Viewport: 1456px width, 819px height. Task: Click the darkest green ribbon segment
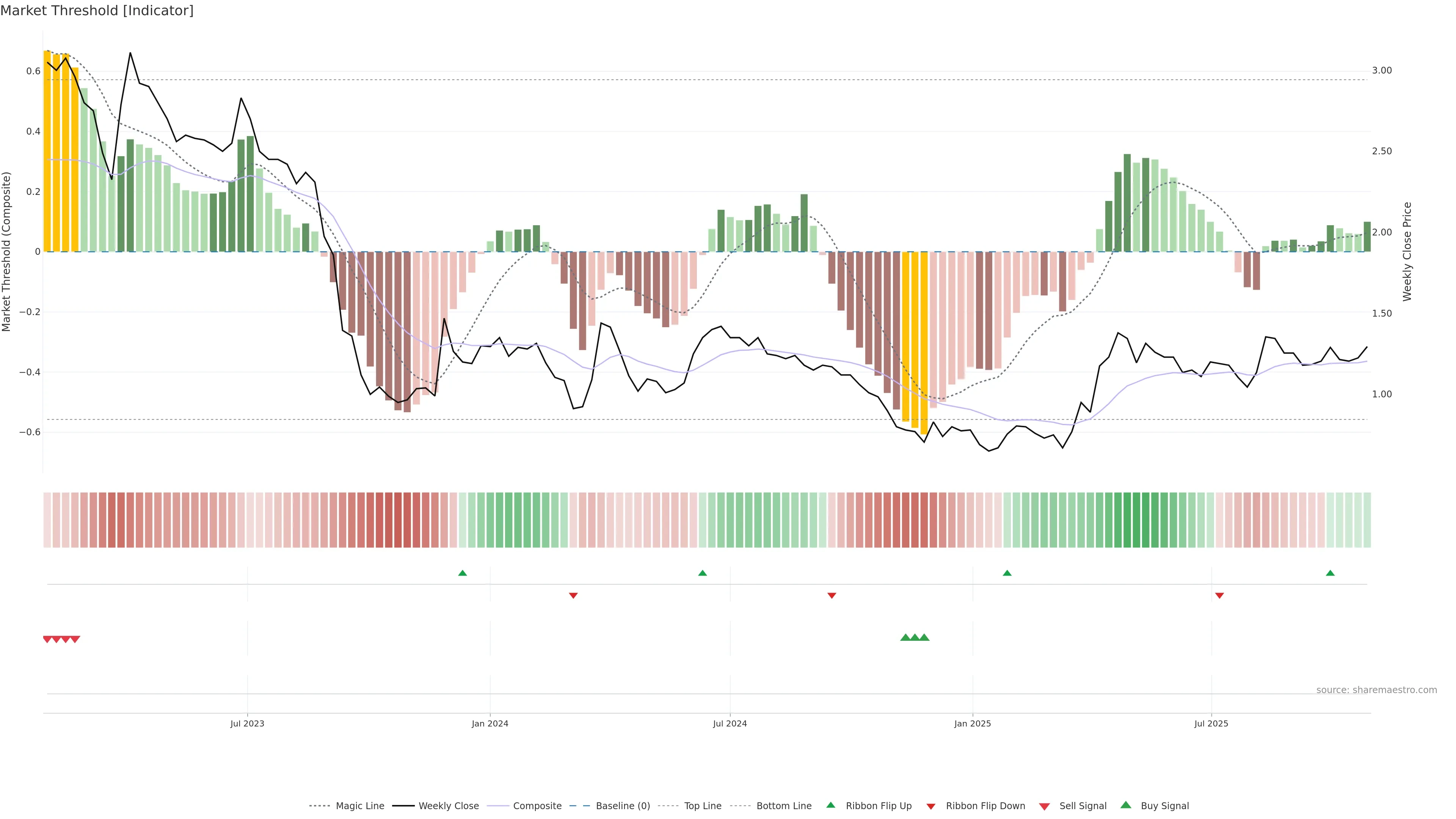click(1127, 519)
